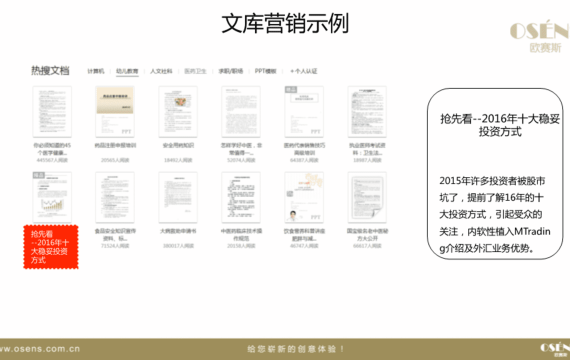Select the 求职/职场 tab
Viewport: 570px width, 360px height.
pyautogui.click(x=230, y=71)
